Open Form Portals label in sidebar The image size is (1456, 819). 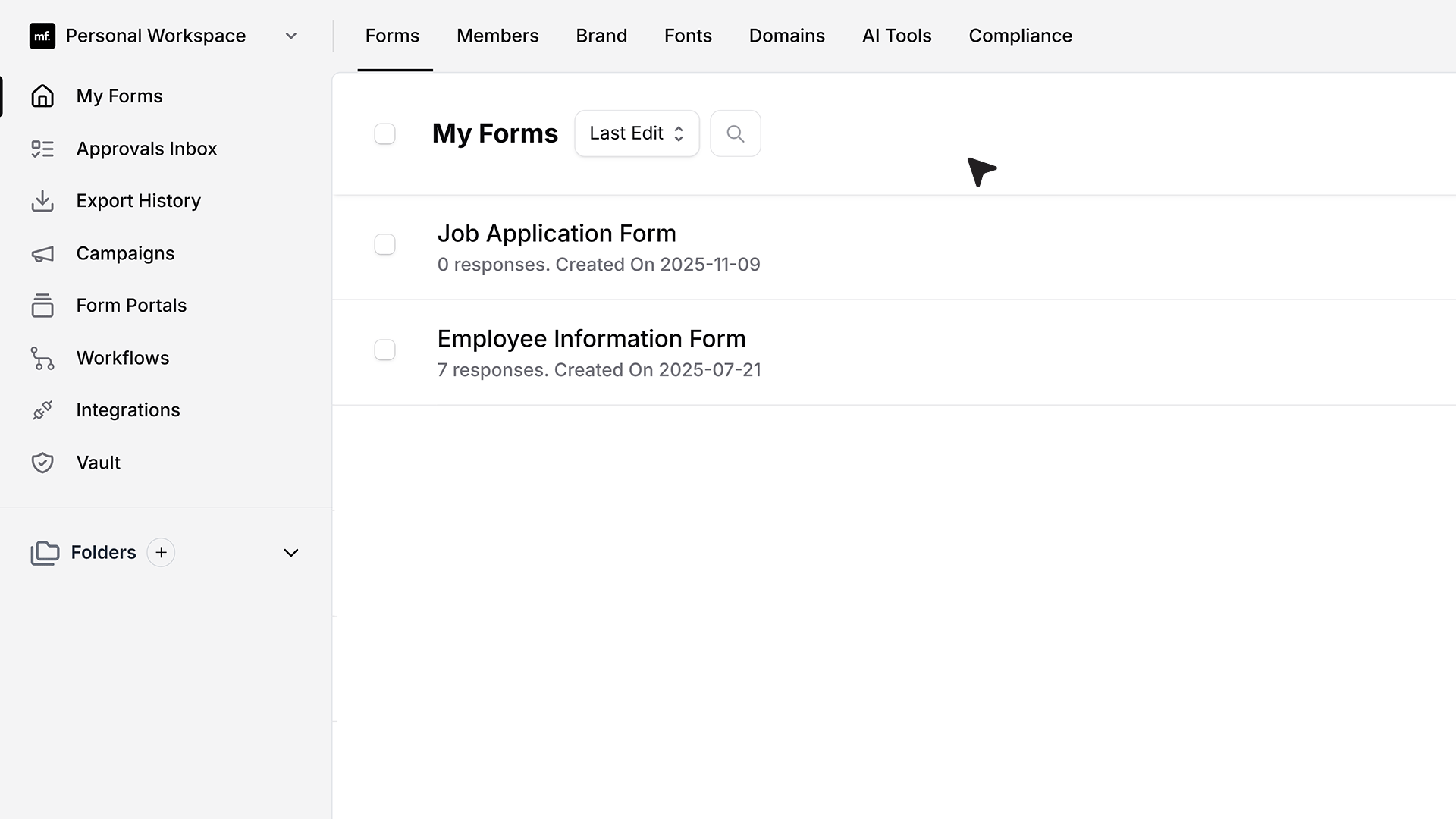[131, 306]
